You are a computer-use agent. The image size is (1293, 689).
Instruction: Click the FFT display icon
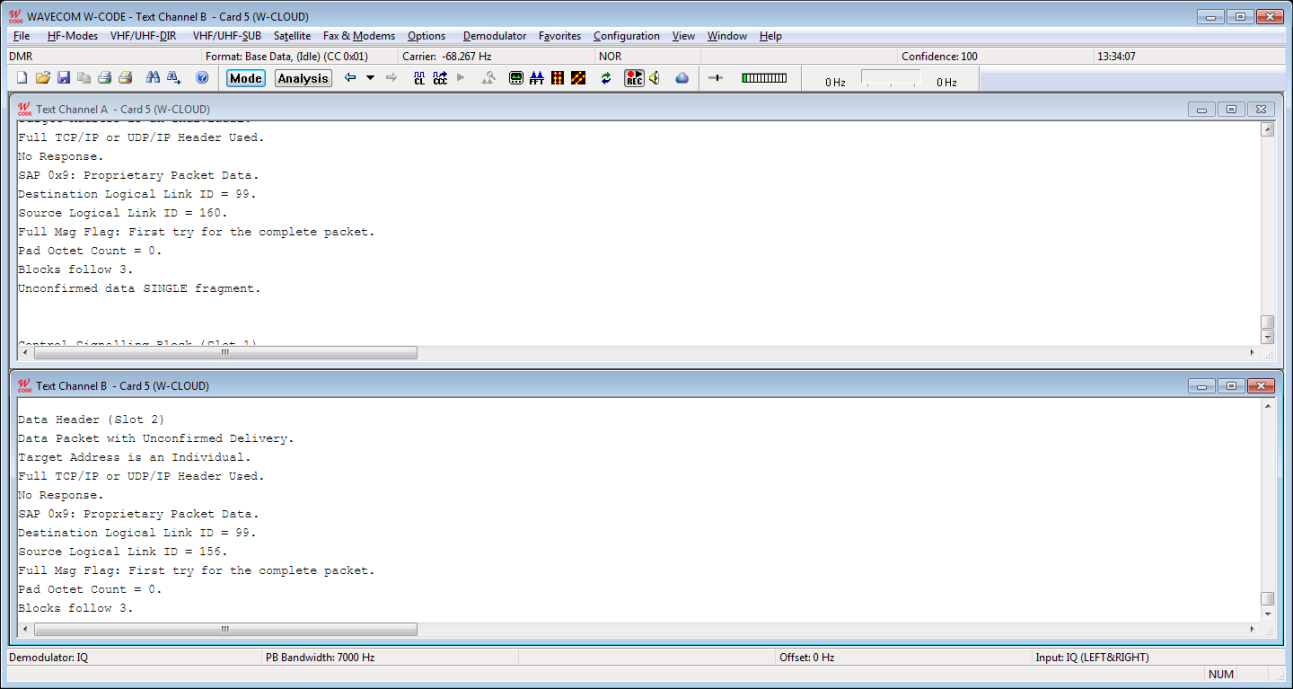click(x=536, y=78)
